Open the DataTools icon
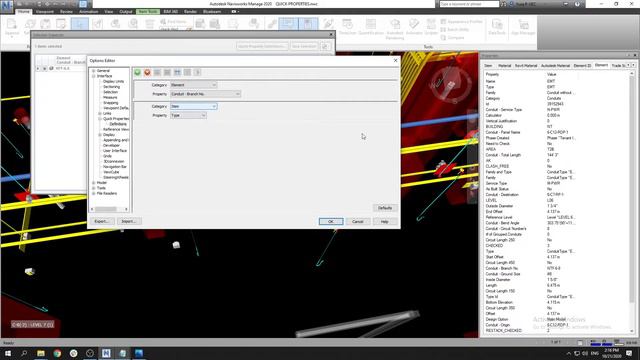Viewport: 640px width, 360px height. (497, 27)
